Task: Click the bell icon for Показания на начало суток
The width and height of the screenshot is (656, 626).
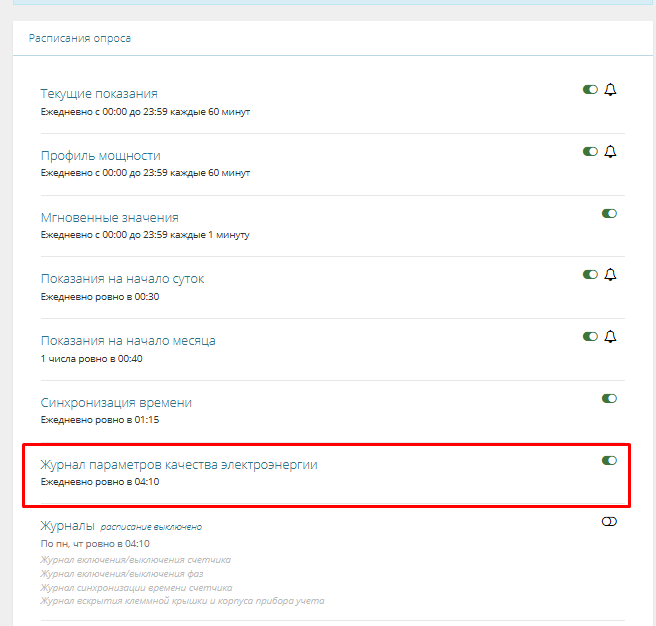Action: coord(610,275)
